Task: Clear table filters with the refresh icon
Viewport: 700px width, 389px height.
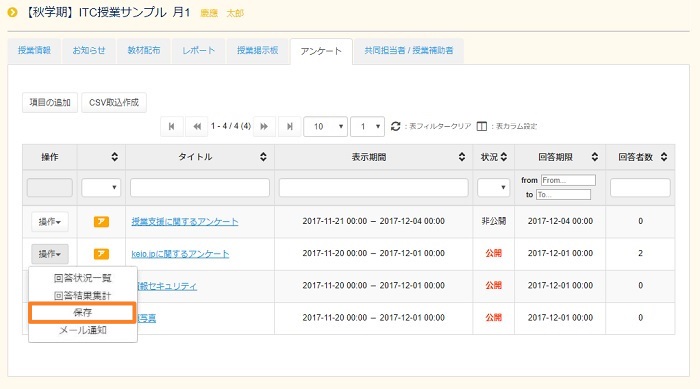Action: point(396,126)
